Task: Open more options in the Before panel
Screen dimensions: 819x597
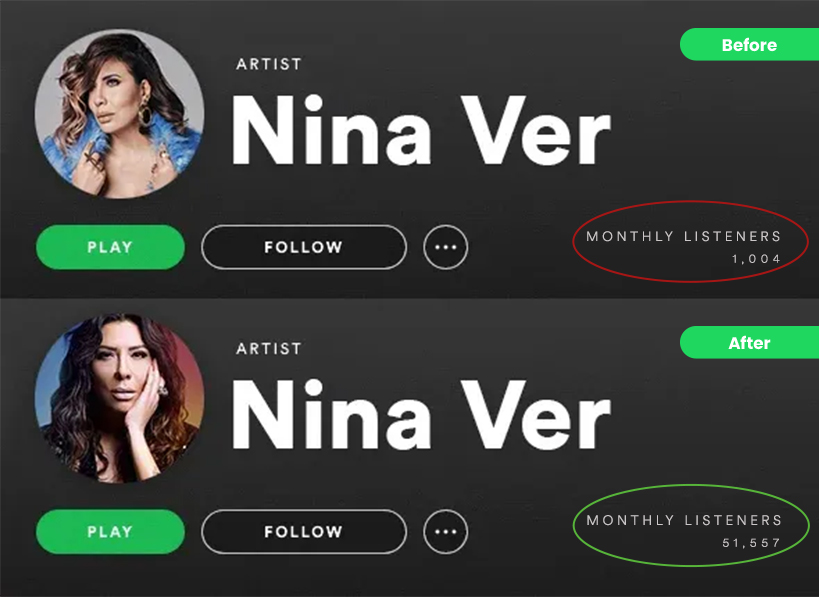Action: tap(446, 247)
